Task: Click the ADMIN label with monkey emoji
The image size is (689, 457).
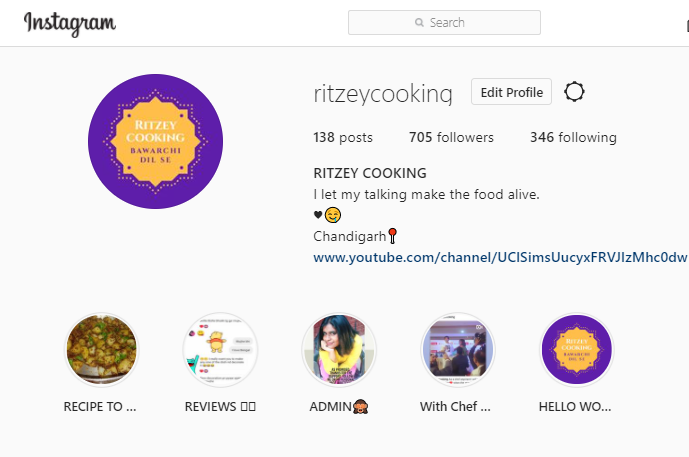Action: (x=339, y=407)
